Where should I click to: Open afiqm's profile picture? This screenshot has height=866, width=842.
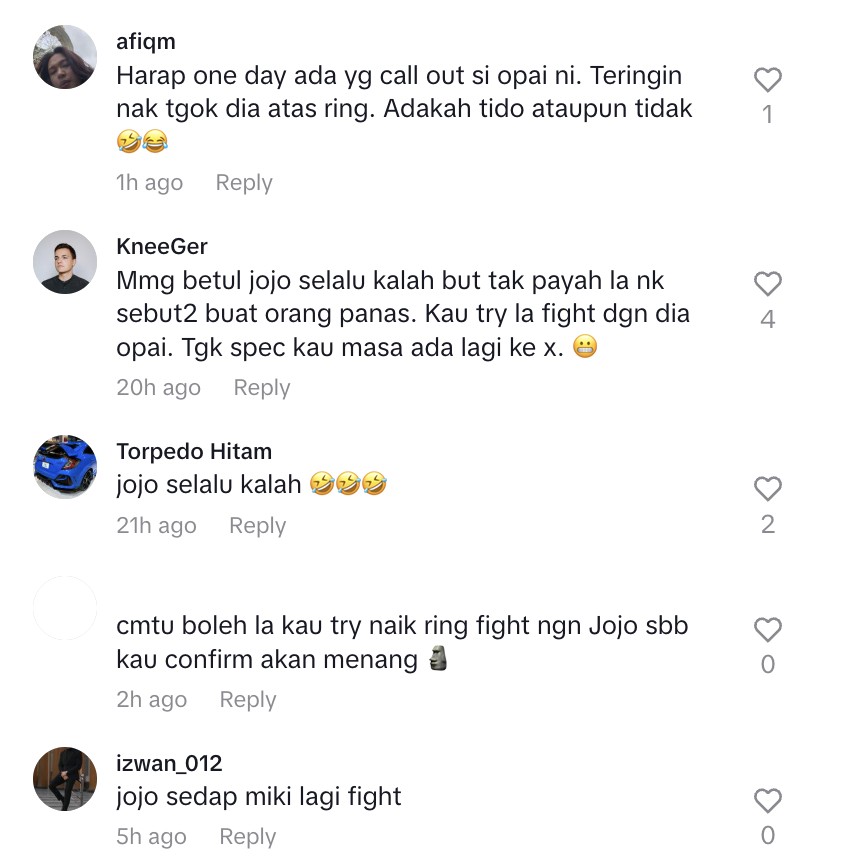65,56
